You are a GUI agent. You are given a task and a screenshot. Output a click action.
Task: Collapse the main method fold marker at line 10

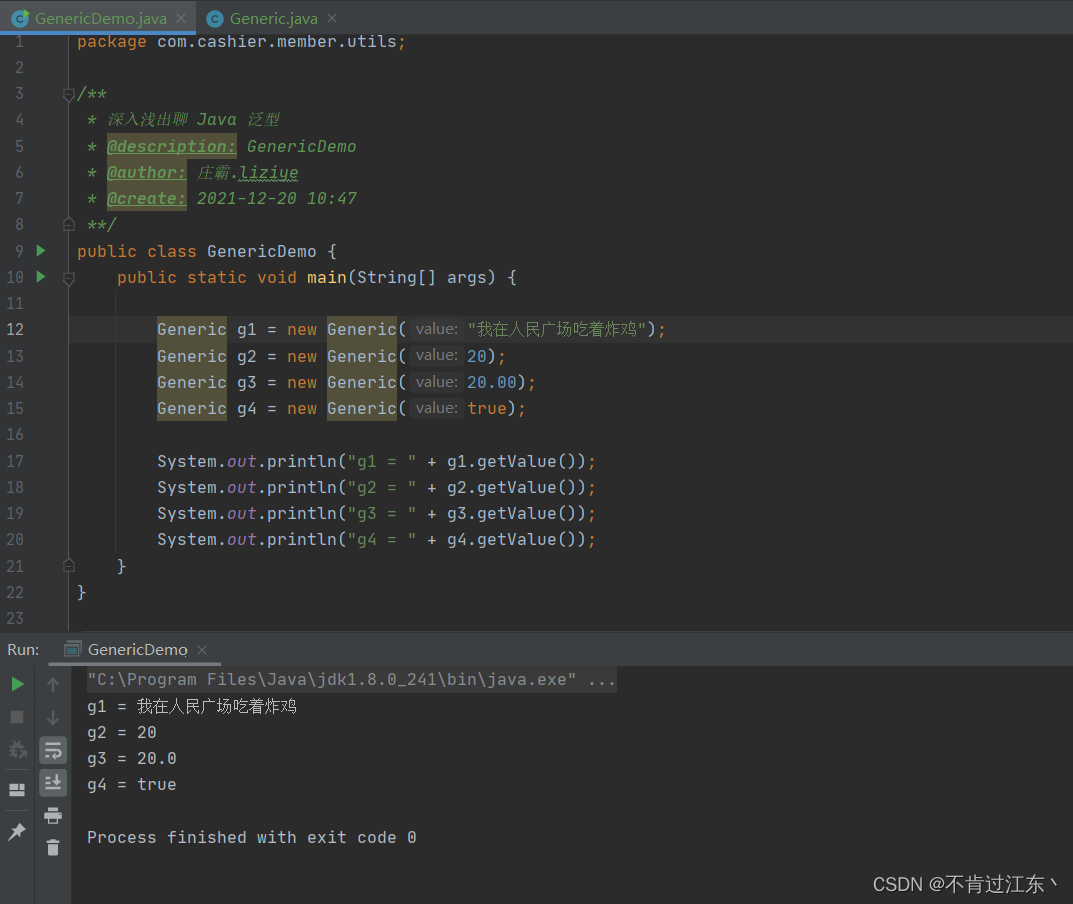[x=68, y=278]
